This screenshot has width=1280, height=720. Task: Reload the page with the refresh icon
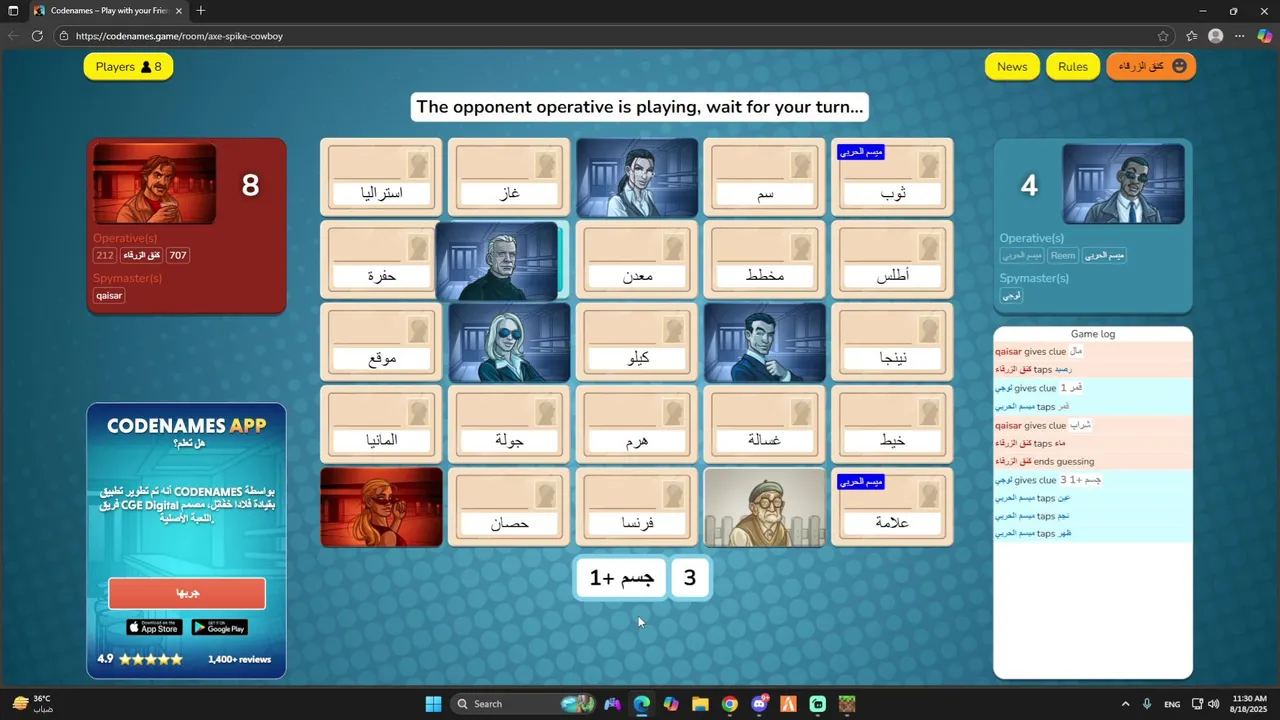coord(37,36)
